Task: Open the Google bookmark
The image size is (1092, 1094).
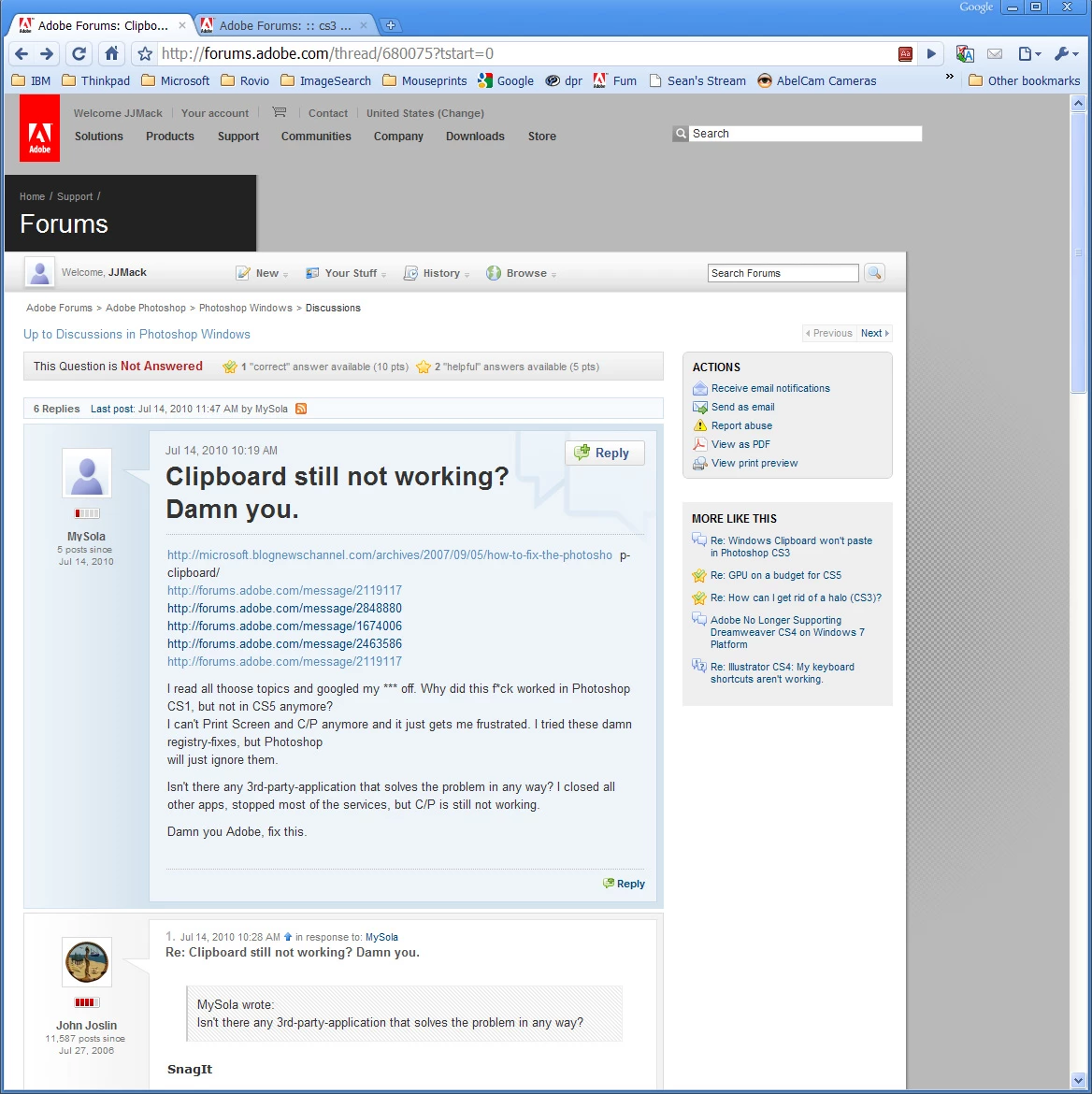Action: (506, 81)
